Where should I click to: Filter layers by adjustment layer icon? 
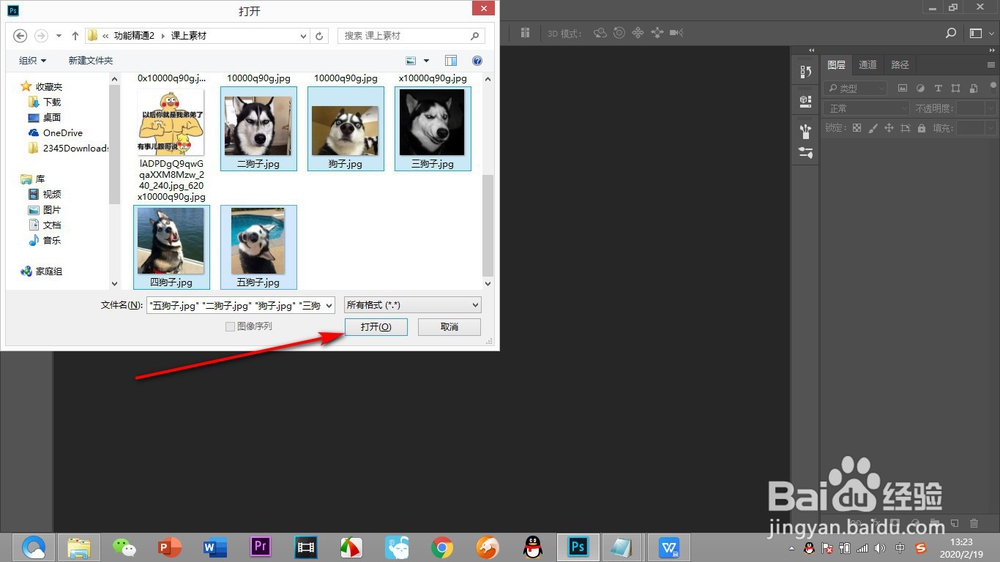(x=920, y=88)
